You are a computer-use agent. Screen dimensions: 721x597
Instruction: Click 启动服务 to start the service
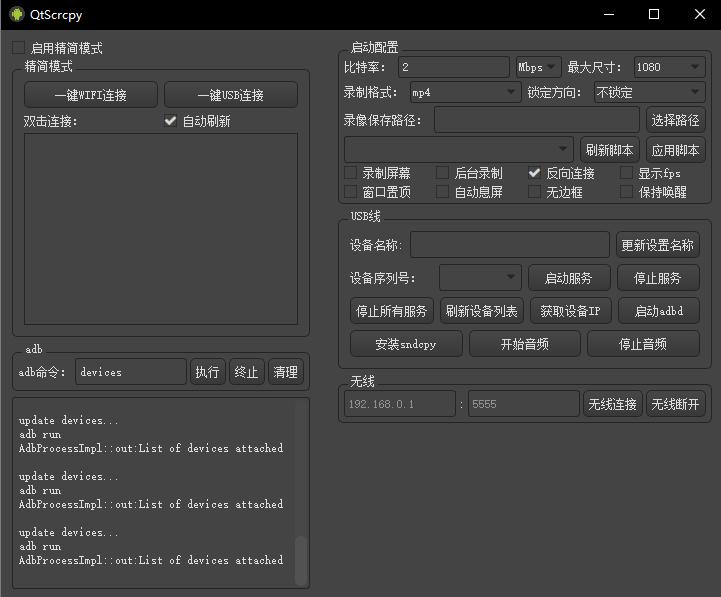[568, 278]
